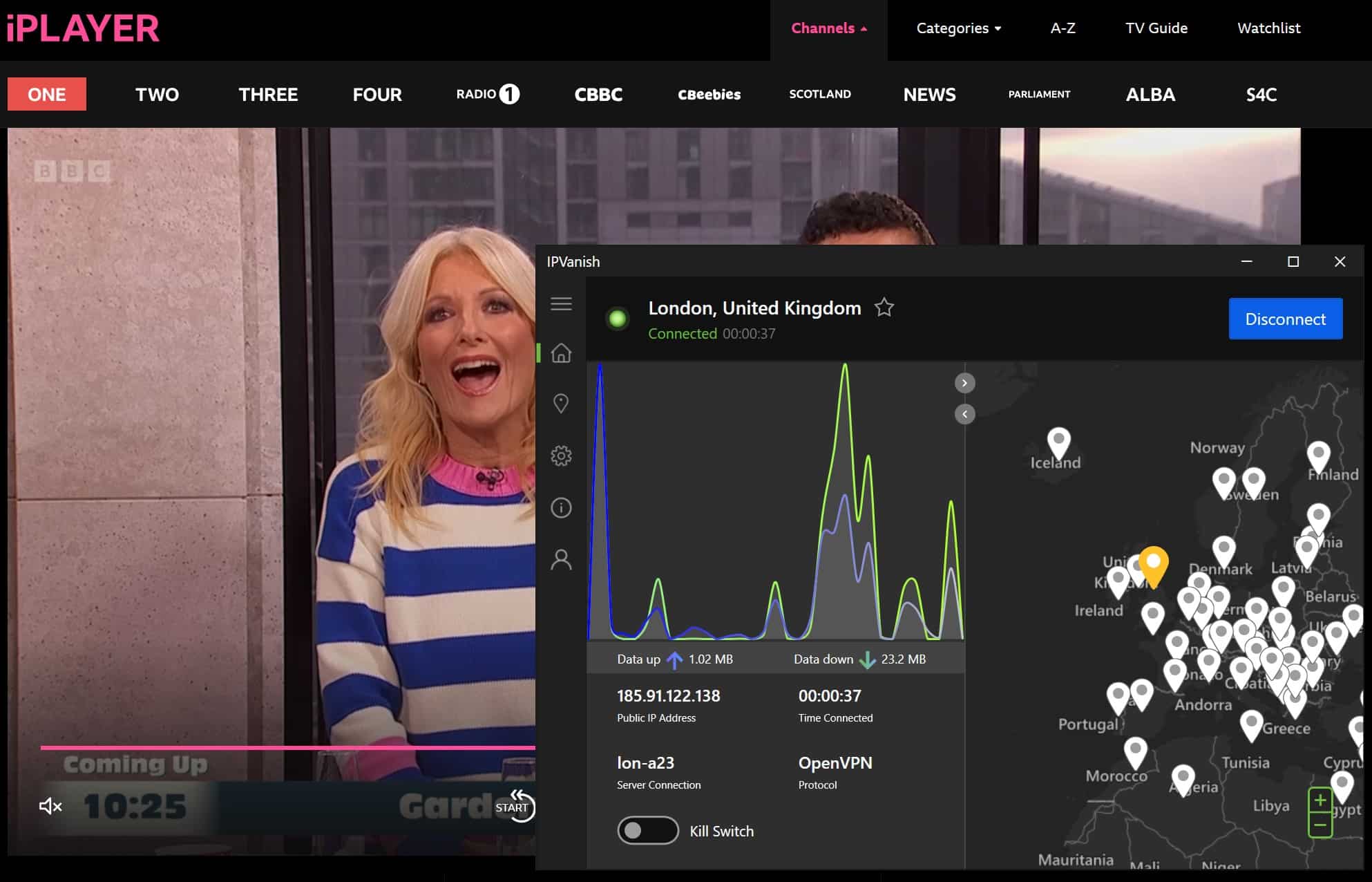Image resolution: width=1372 pixels, height=882 pixels.
Task: Minimize the IPVanish window
Action: coord(1247,261)
